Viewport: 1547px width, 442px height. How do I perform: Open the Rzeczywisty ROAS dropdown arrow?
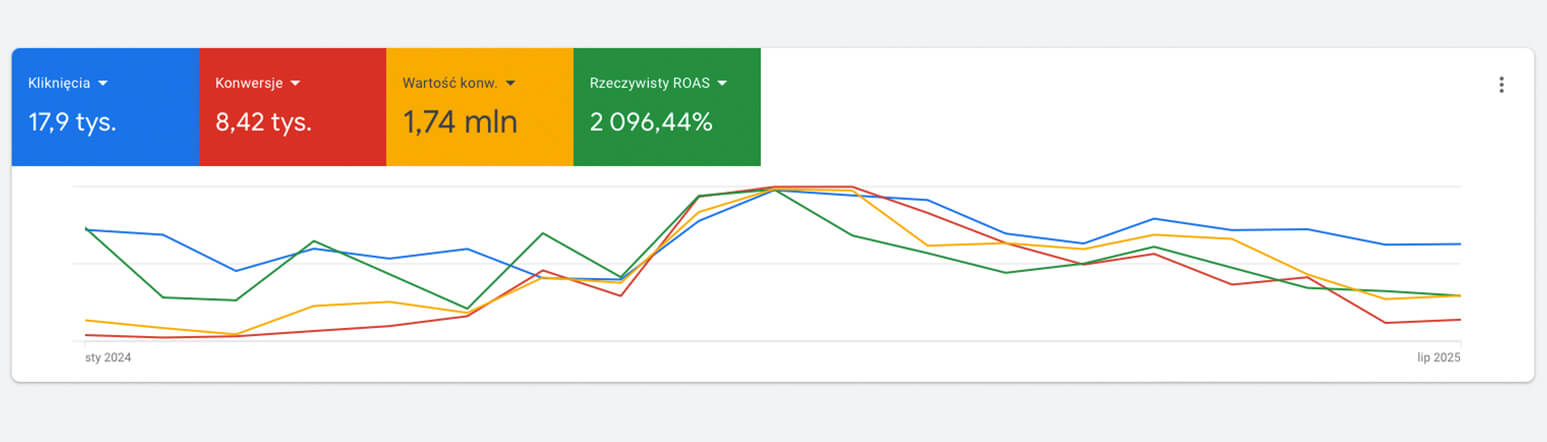coord(722,83)
